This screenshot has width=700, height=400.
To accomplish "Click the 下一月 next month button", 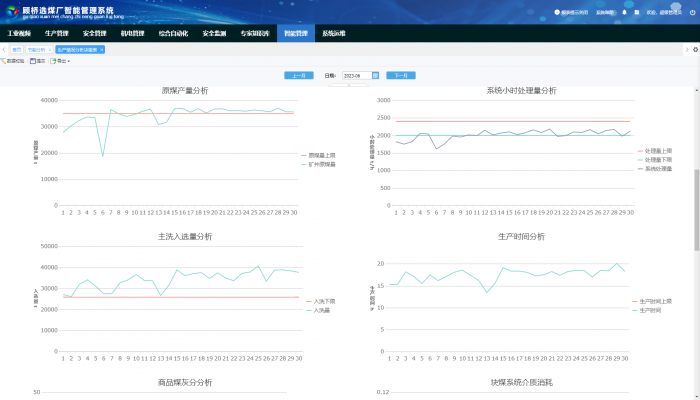I will (x=400, y=75).
